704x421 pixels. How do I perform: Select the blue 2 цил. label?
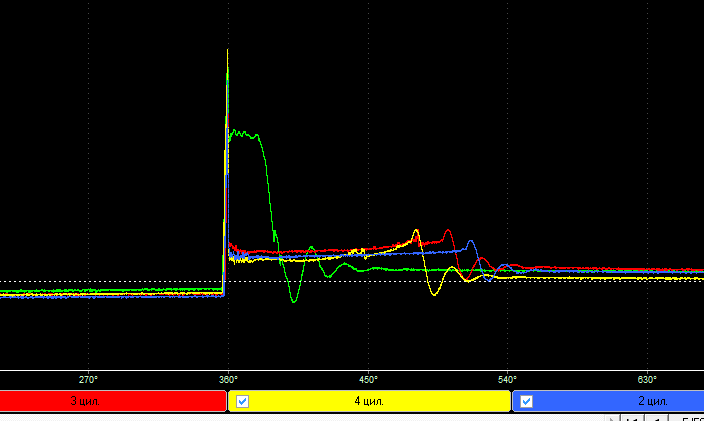(x=653, y=401)
